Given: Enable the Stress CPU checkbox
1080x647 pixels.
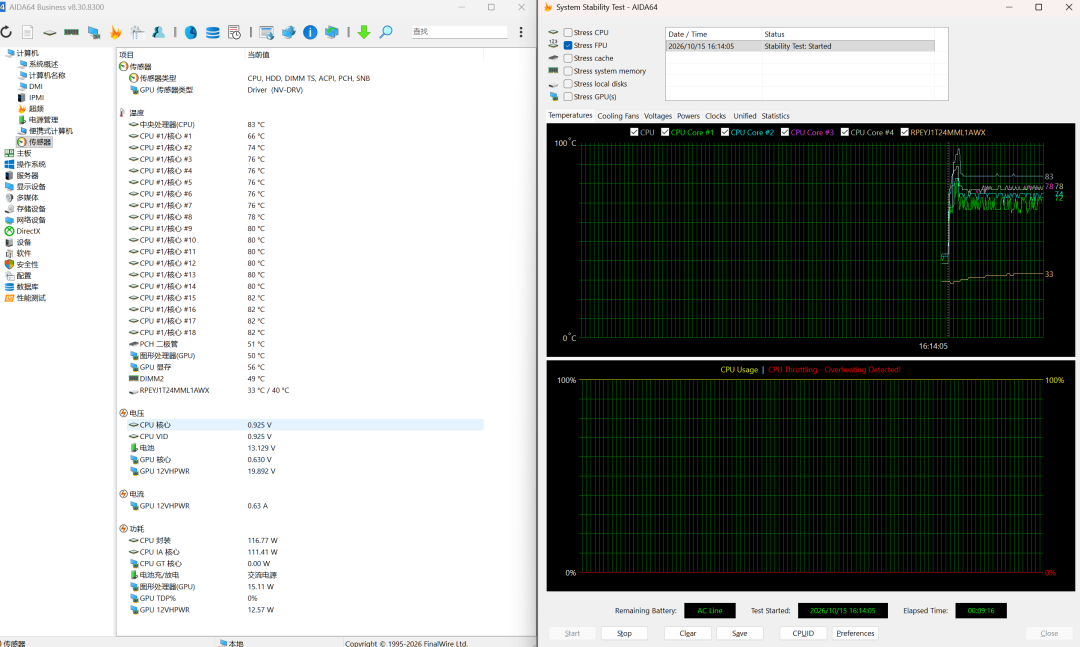Looking at the screenshot, I should [568, 32].
